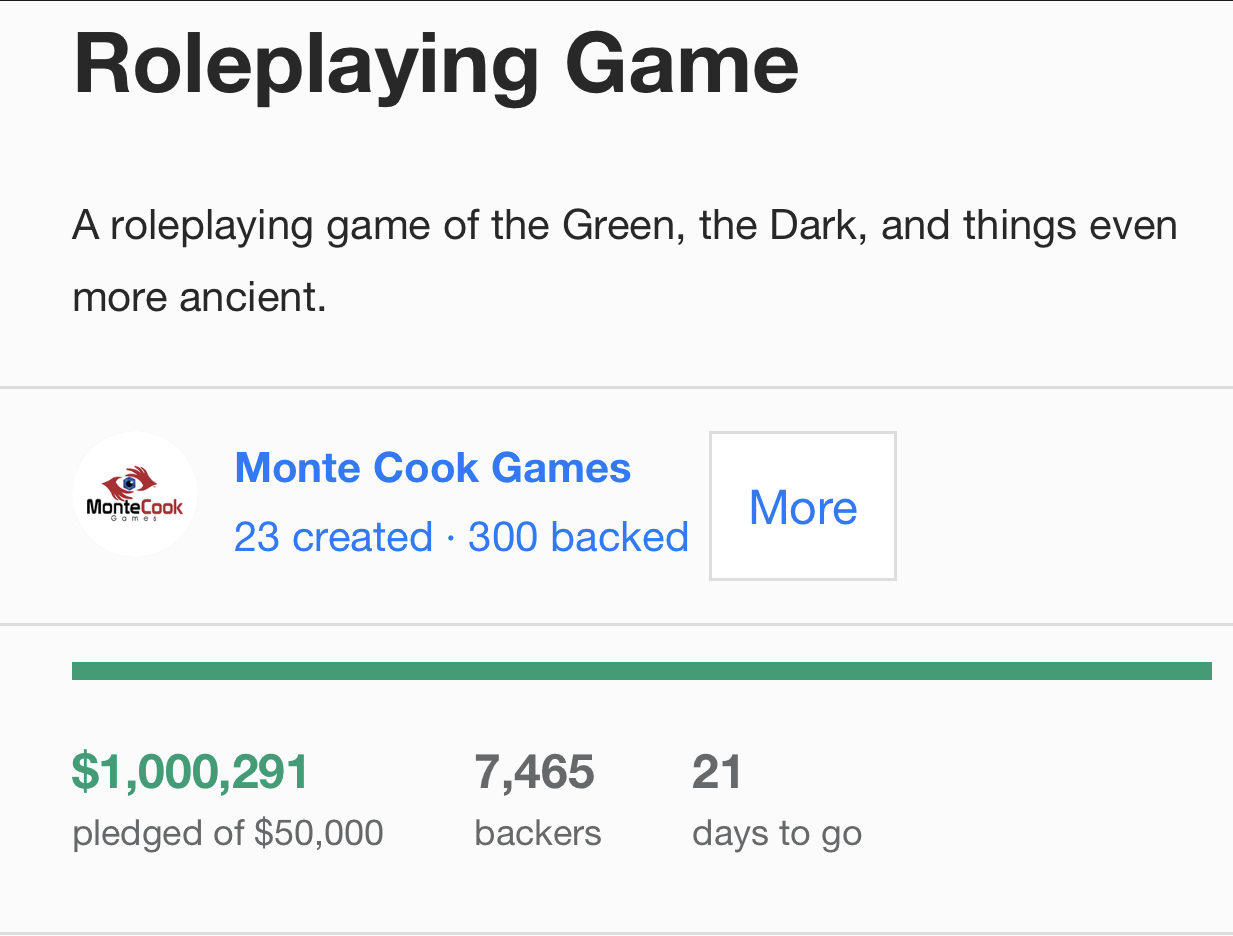Click the Monte Cook Games logo

135,494
